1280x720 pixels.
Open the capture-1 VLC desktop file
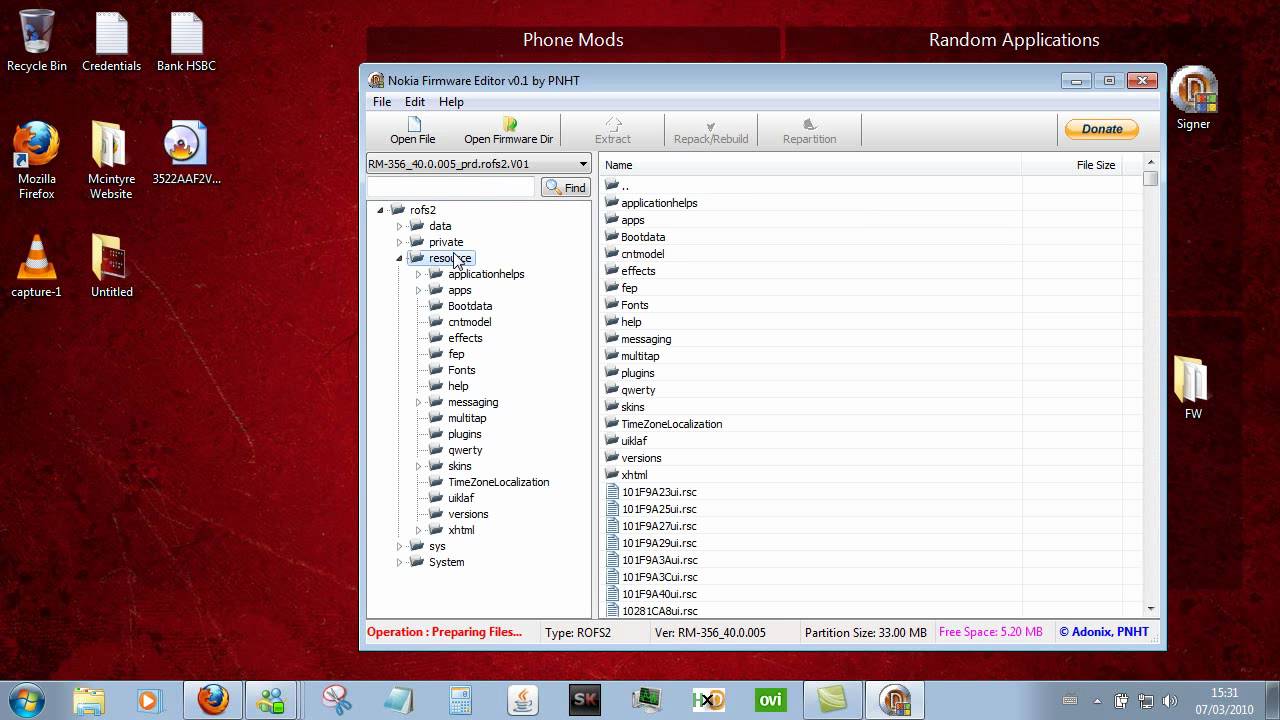[37, 266]
